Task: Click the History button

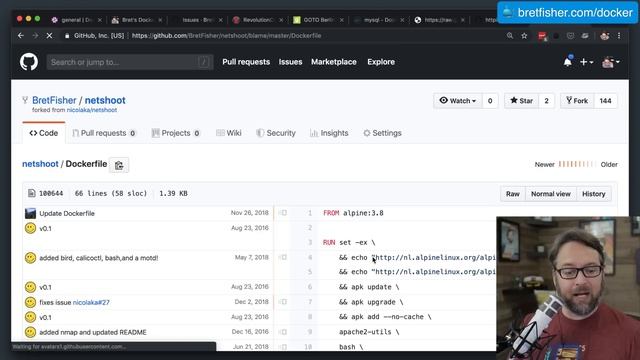Action: pyautogui.click(x=593, y=194)
